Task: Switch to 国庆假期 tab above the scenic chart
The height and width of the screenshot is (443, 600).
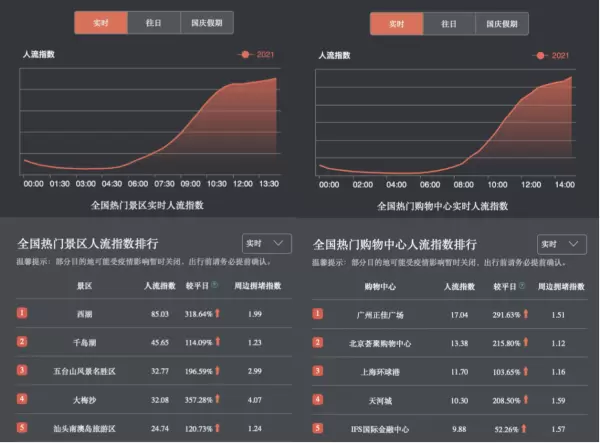Action: pos(207,22)
